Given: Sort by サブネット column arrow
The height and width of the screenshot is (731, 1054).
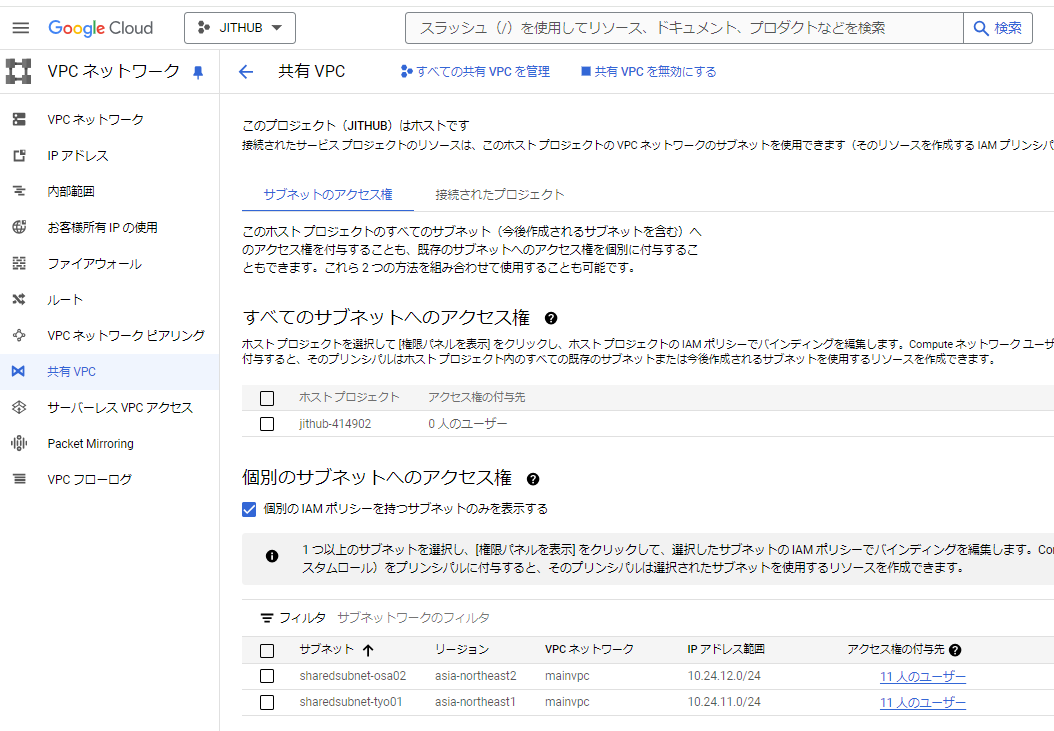Looking at the screenshot, I should pyautogui.click(x=368, y=650).
